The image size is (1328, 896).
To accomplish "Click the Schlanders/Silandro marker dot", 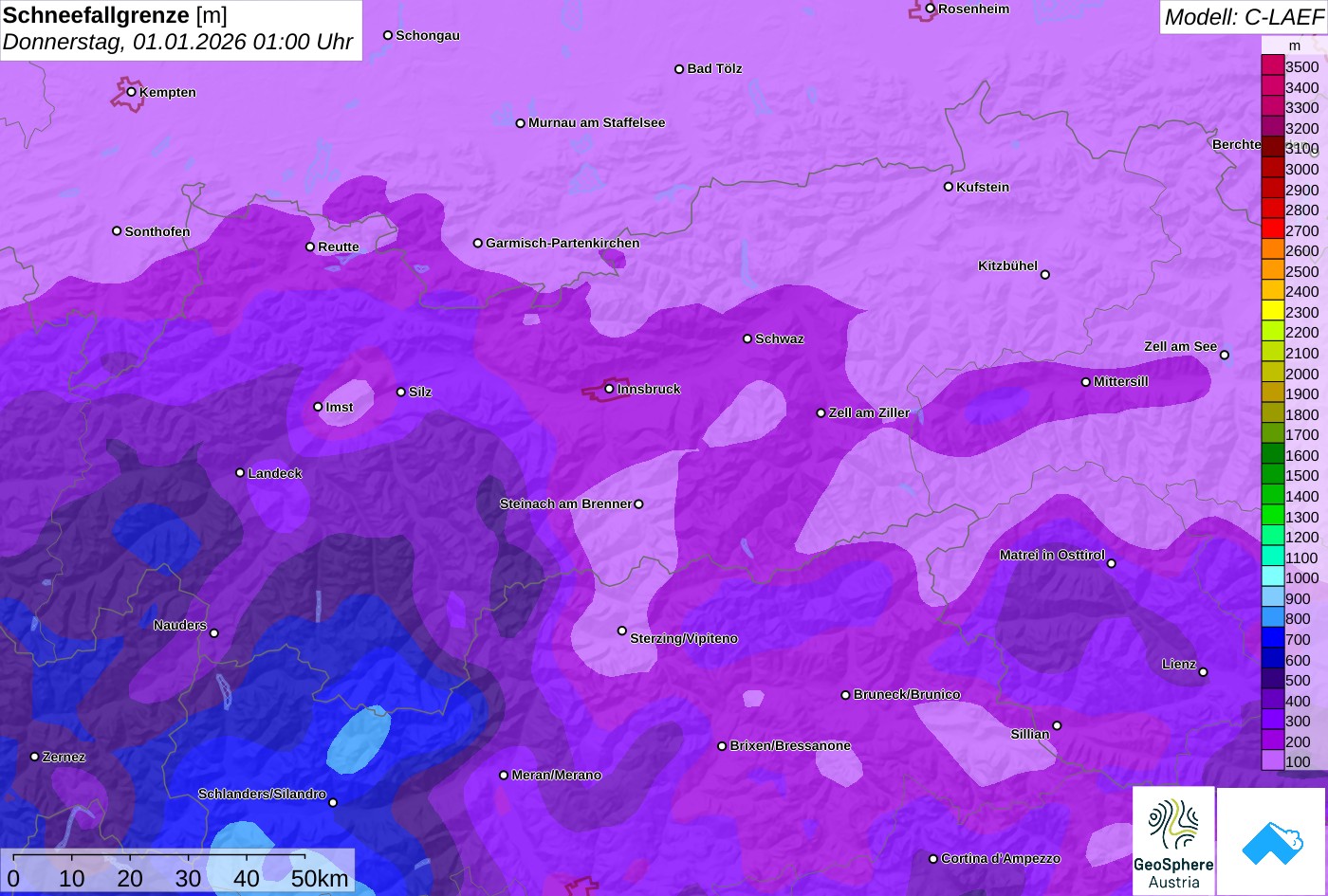I will [x=333, y=803].
